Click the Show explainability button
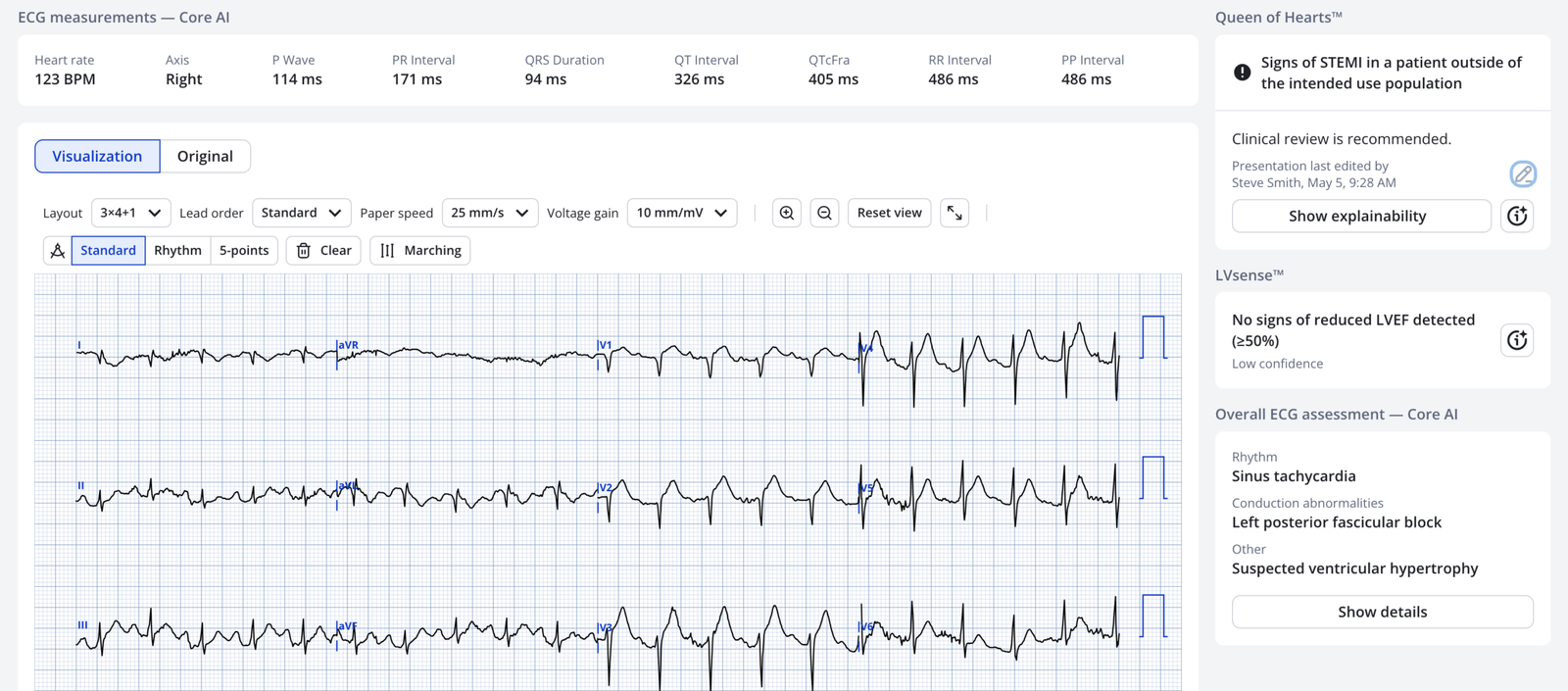 pos(1361,216)
